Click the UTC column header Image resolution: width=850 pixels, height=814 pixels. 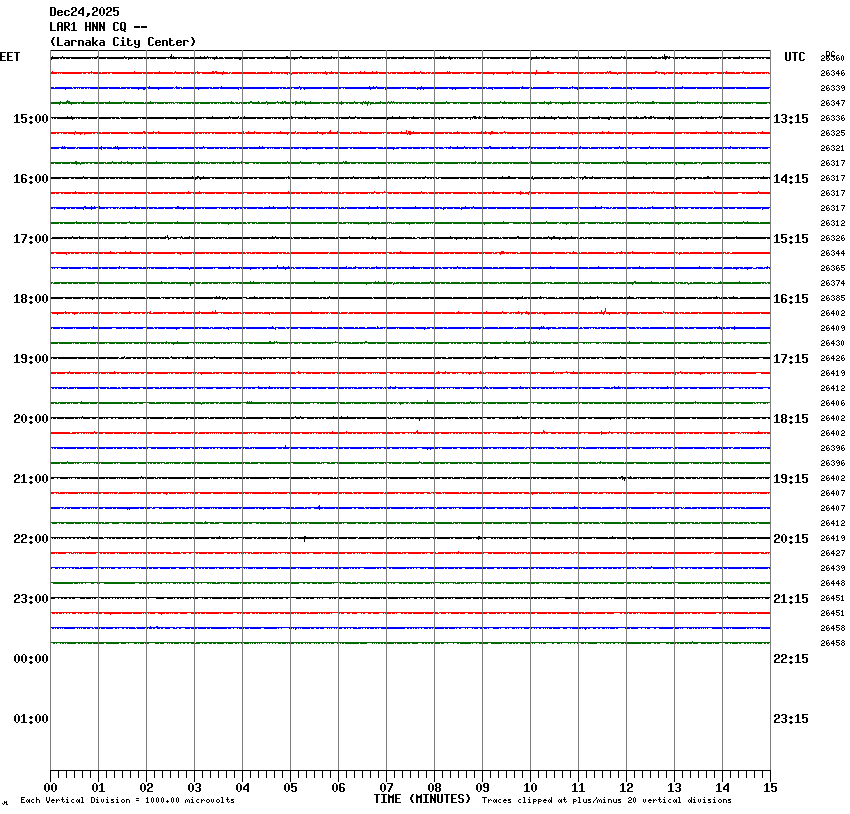point(794,57)
